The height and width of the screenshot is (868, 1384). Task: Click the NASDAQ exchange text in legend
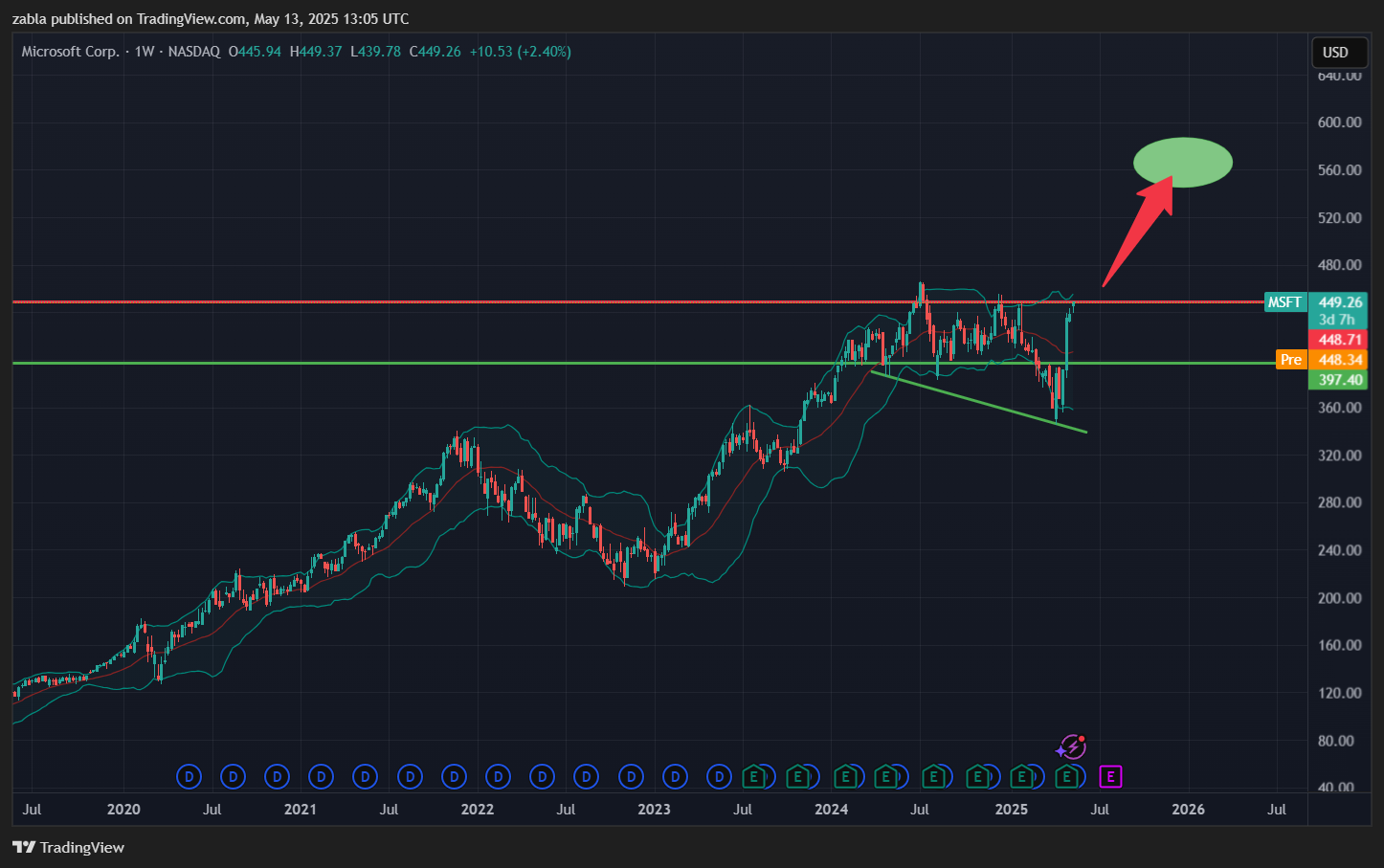click(194, 52)
